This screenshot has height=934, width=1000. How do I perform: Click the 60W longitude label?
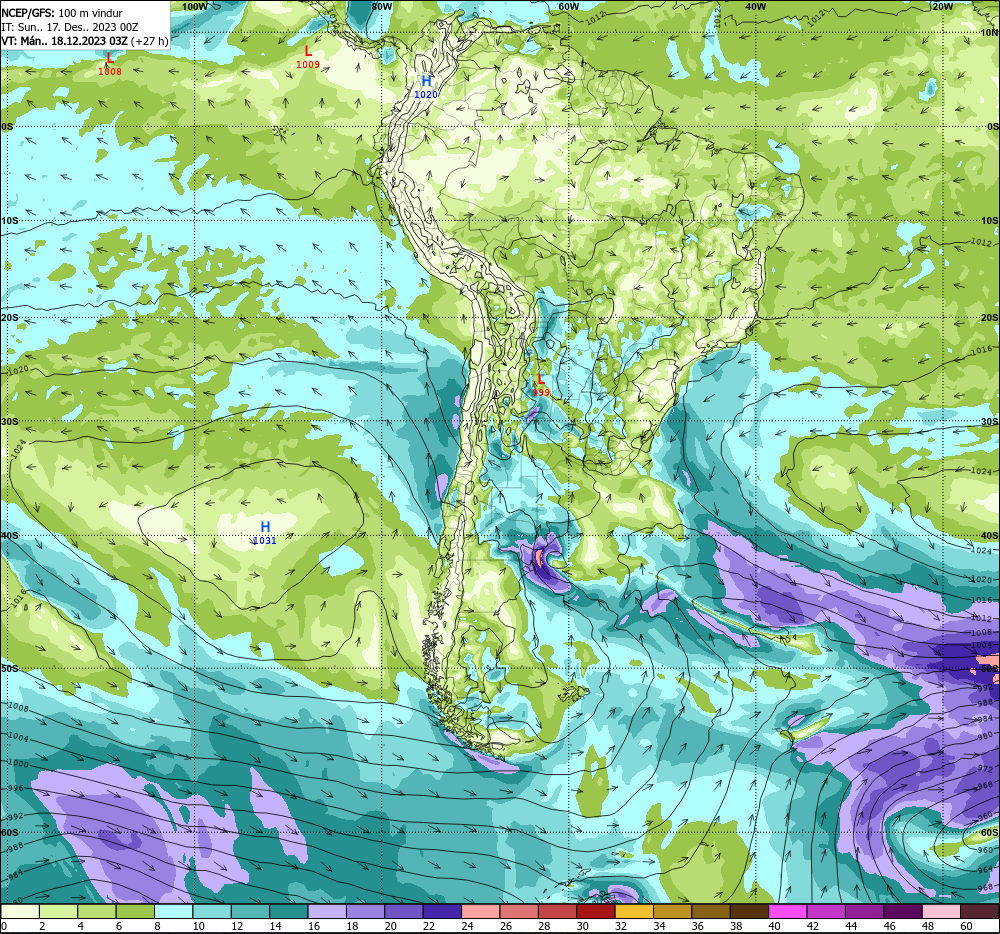(x=568, y=6)
